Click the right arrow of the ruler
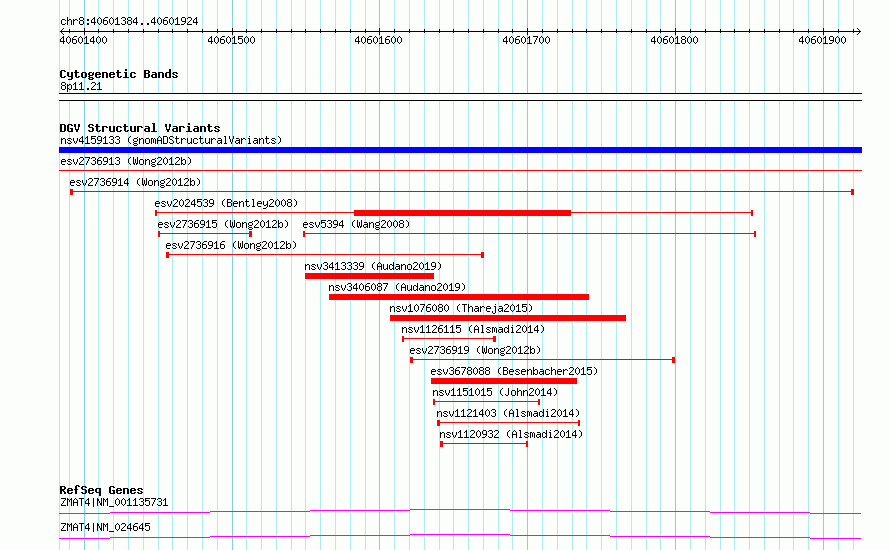Viewport: 890px width, 550px height. (858, 31)
